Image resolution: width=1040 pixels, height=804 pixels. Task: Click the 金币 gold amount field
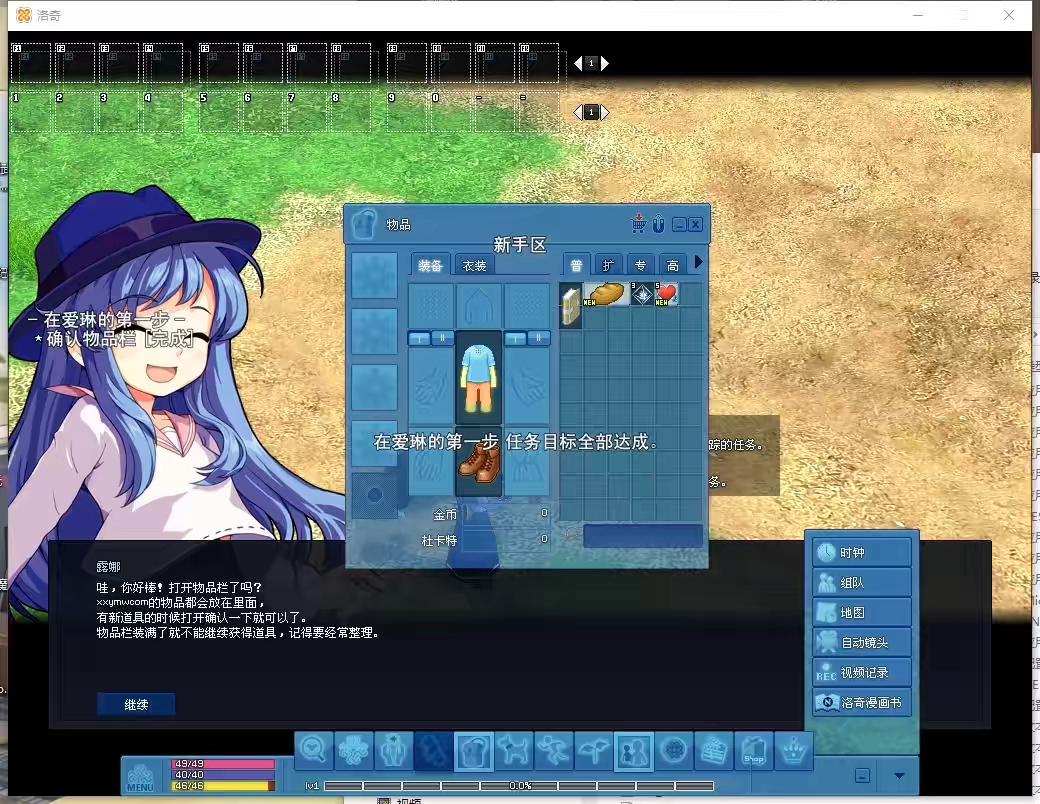505,513
